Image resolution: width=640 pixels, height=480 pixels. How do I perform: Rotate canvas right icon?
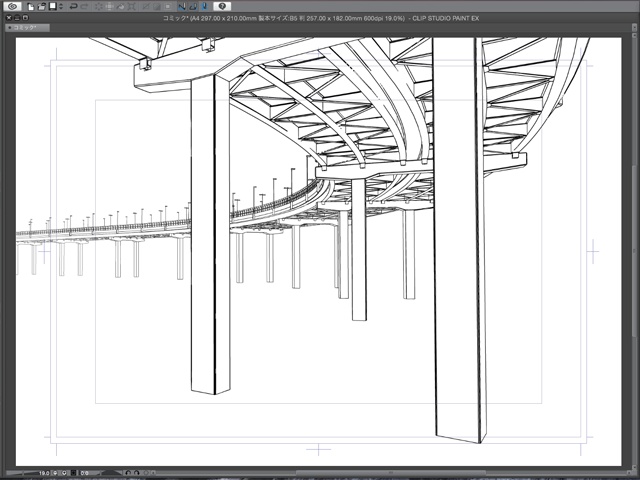click(136, 473)
